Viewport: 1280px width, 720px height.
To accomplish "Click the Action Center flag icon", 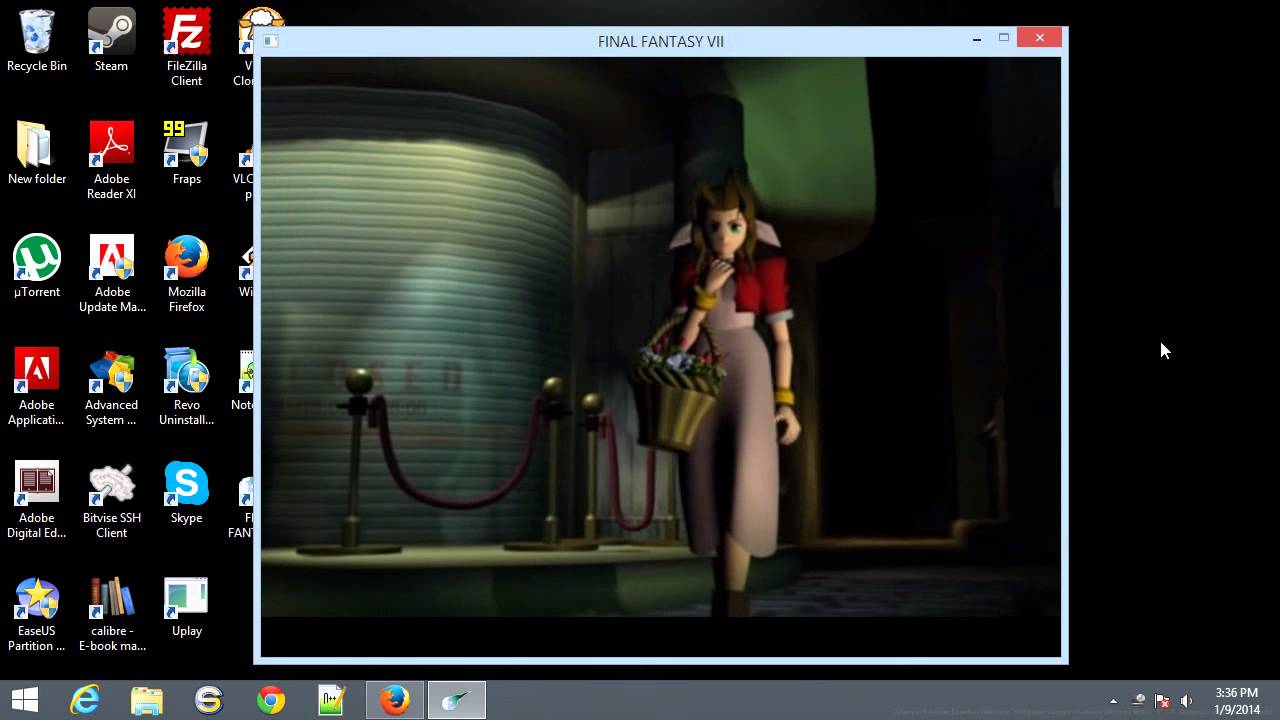I will (1162, 701).
